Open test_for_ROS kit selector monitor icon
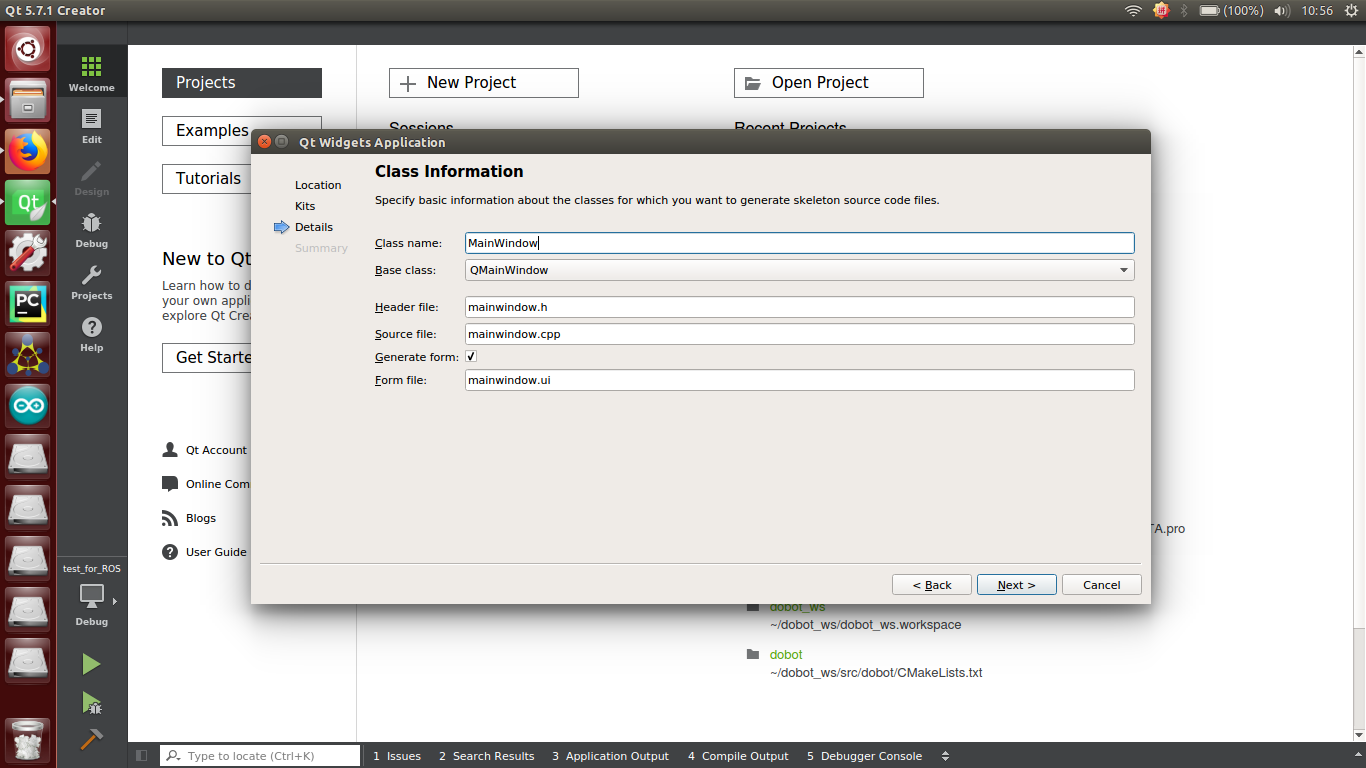1366x768 pixels. click(x=92, y=596)
